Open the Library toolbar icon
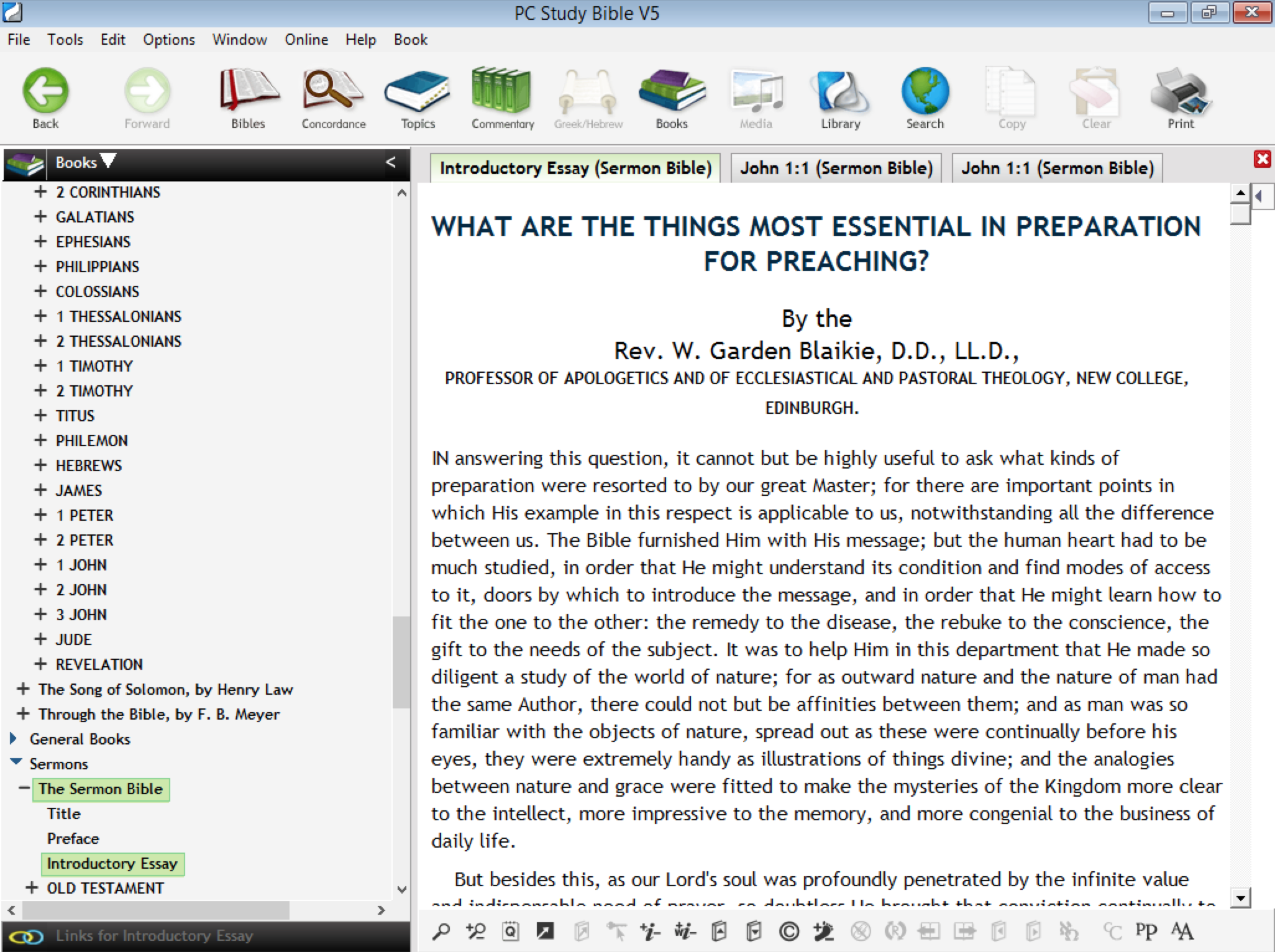The width and height of the screenshot is (1275, 952). (x=840, y=98)
